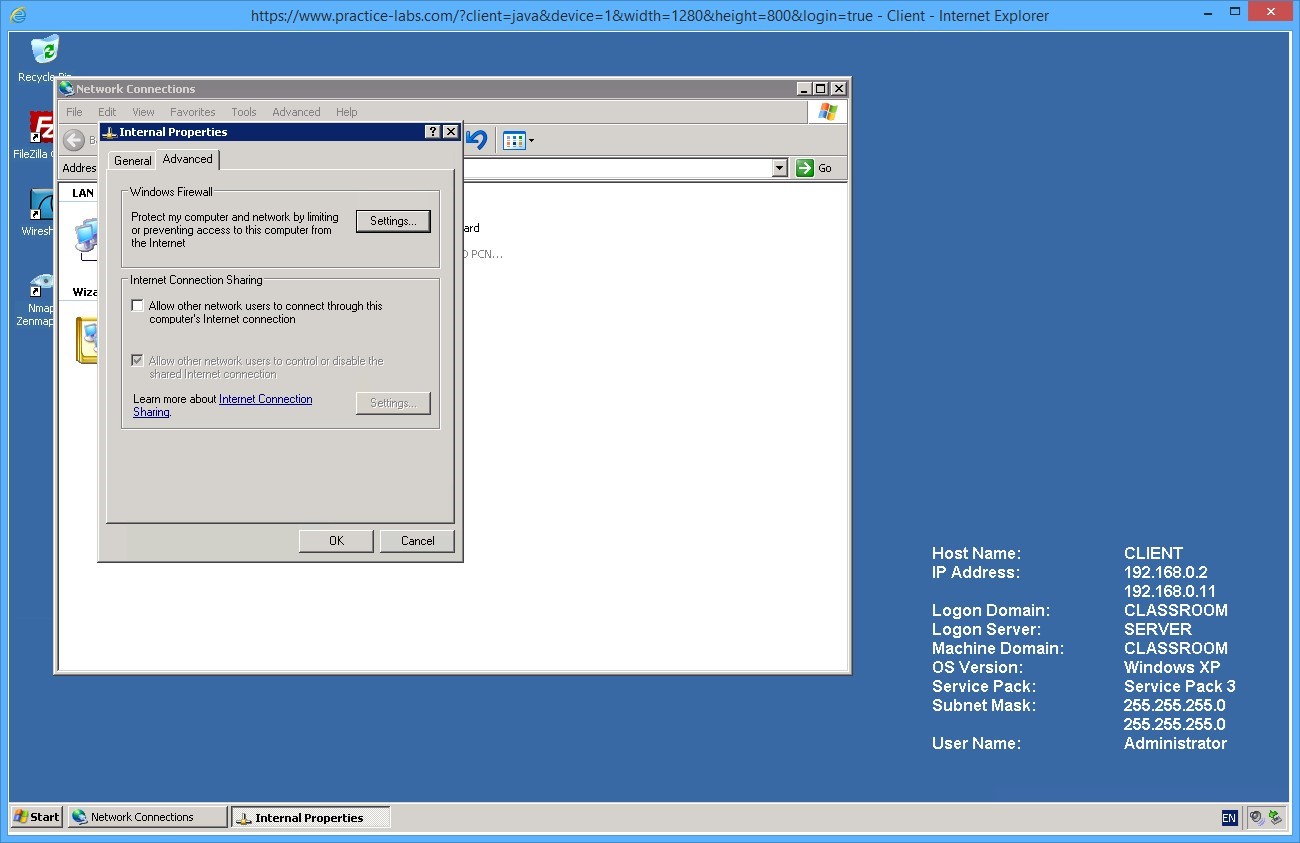Click the EN language indicator in tray
Viewport: 1300px width, 843px height.
[1229, 818]
